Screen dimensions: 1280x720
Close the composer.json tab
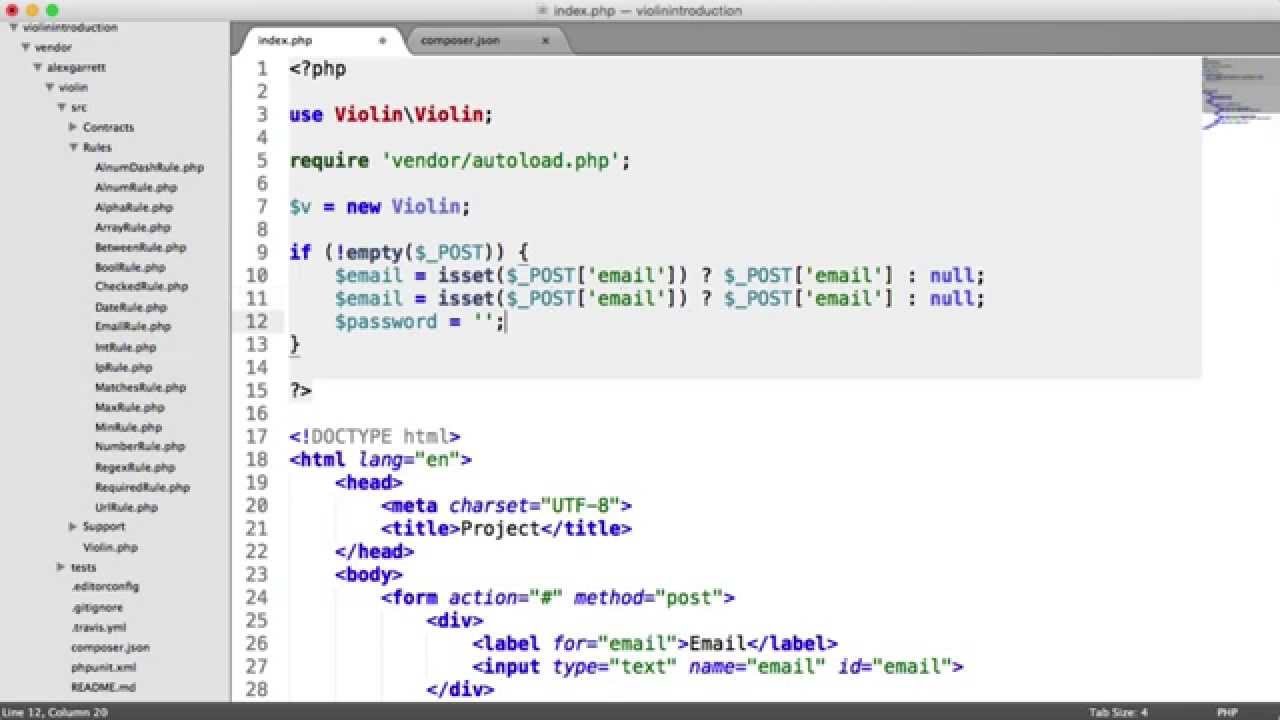click(545, 41)
